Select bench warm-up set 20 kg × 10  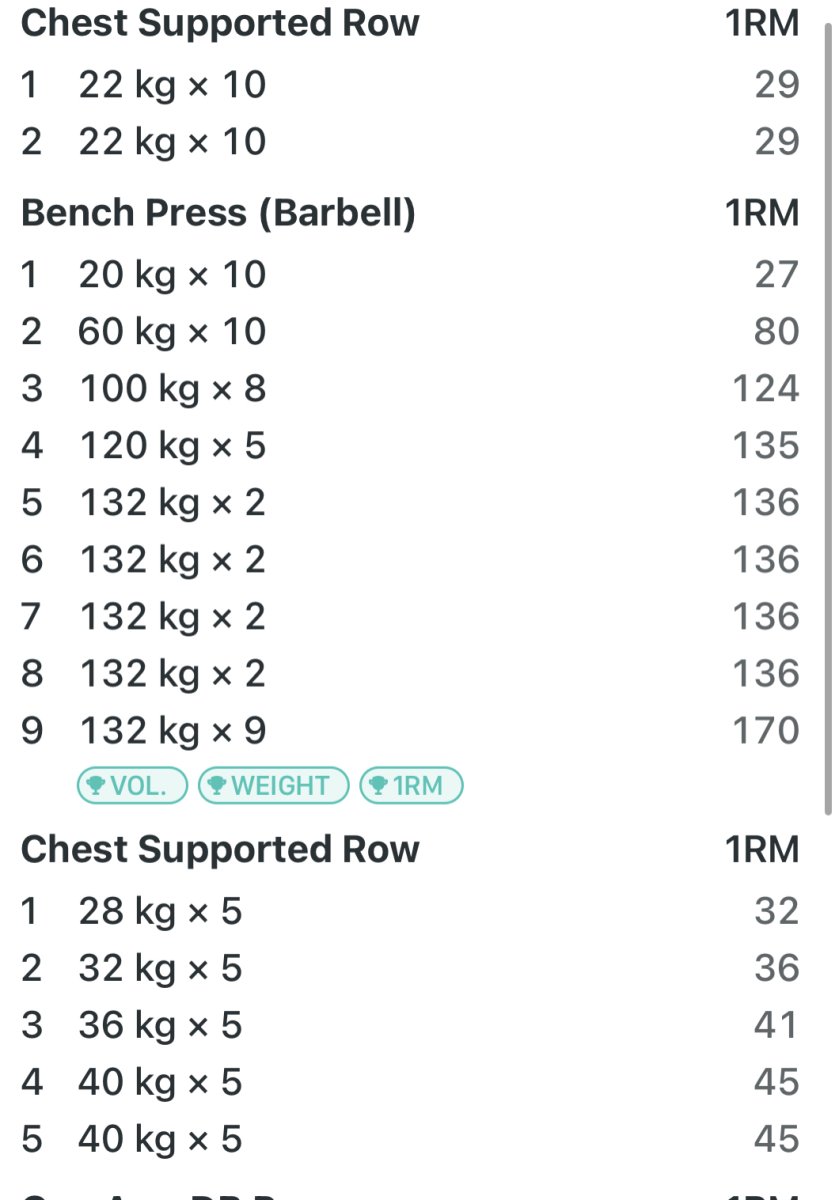(x=172, y=274)
